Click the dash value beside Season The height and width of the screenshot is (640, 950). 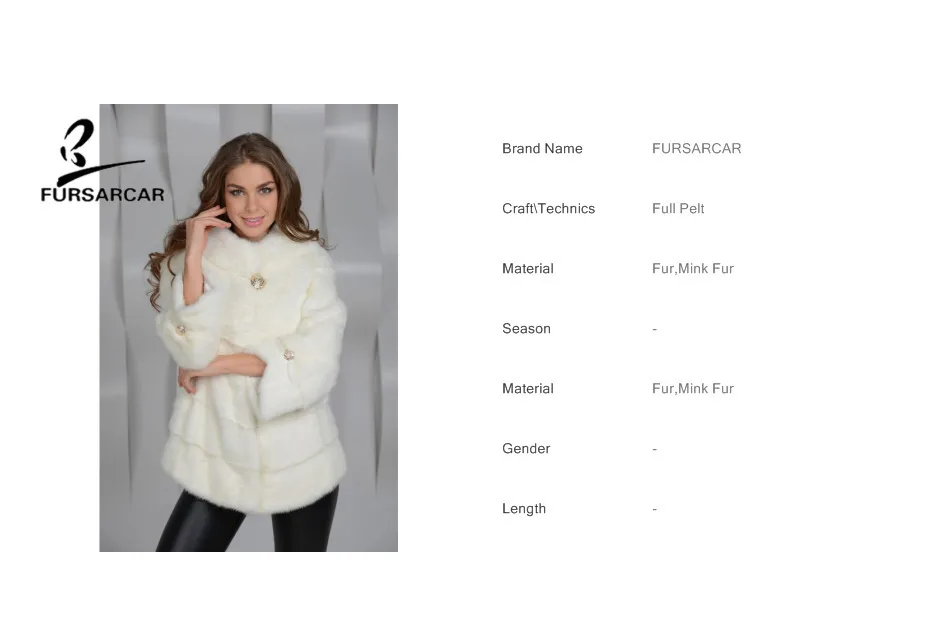[x=654, y=329]
